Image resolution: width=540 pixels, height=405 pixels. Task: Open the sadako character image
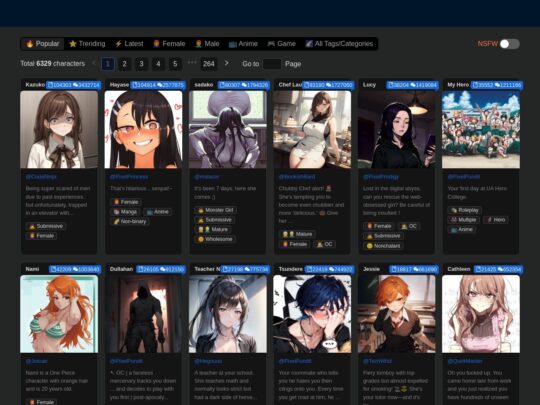pos(228,129)
